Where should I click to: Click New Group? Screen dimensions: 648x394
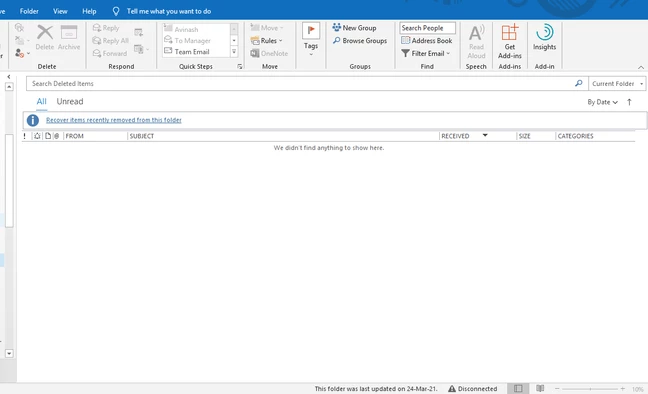[x=355, y=28]
